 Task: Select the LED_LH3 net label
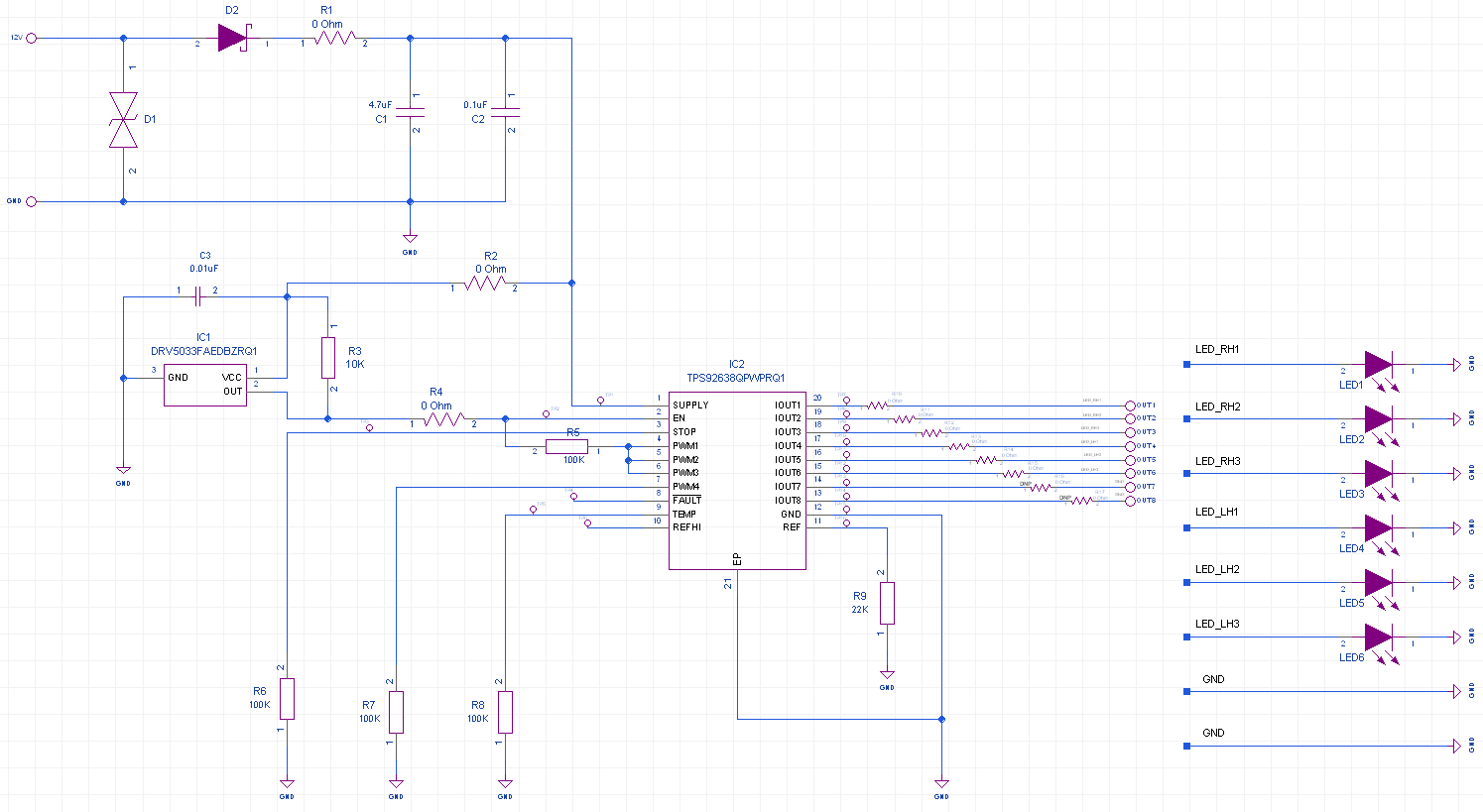[1217, 624]
